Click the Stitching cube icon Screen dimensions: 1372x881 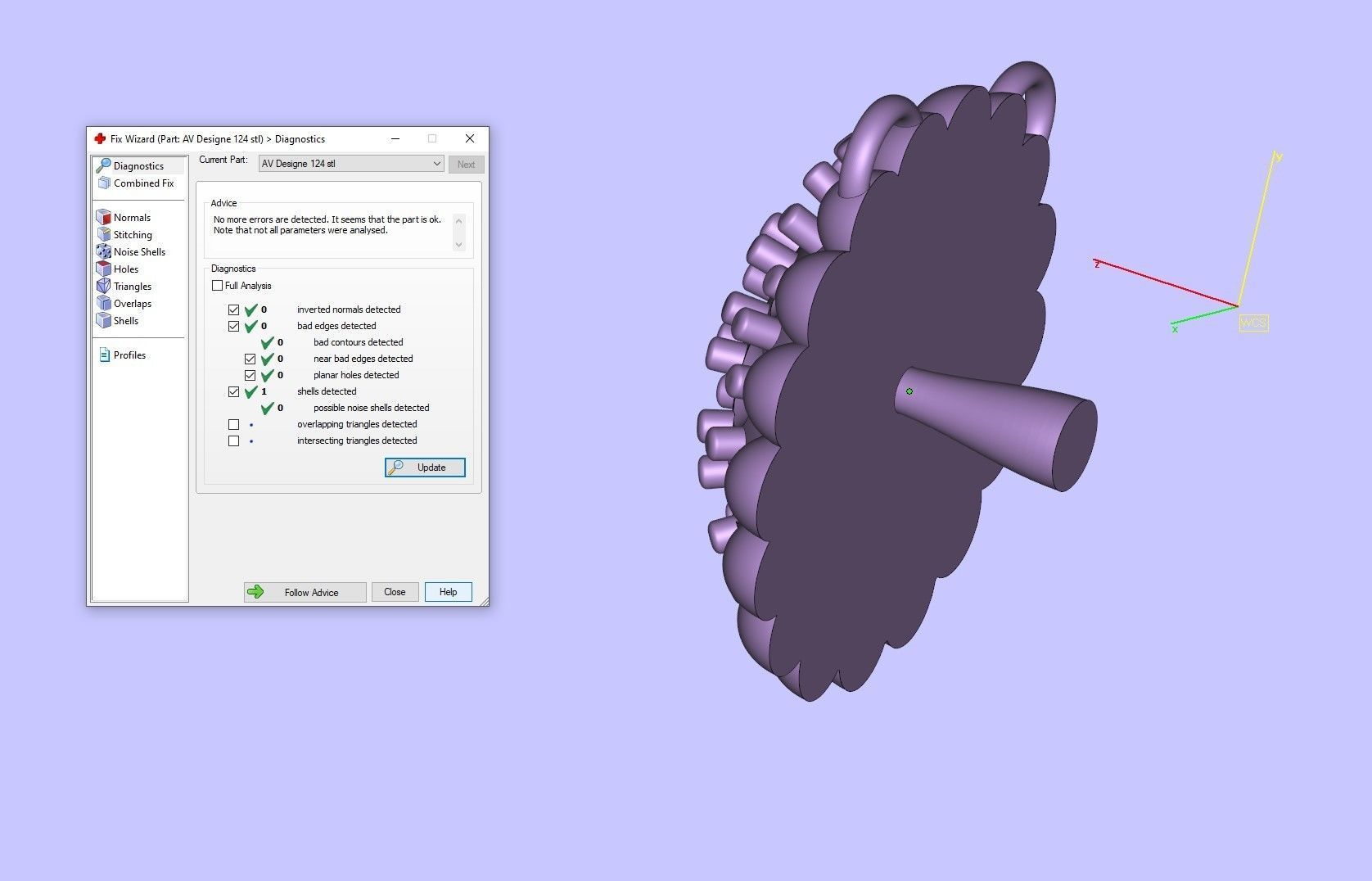[x=103, y=234]
